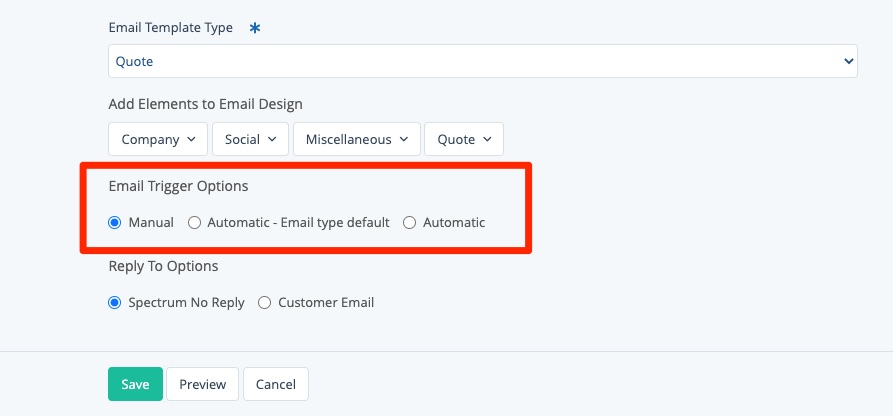Click the Preview button
The image size is (893, 416).
[202, 384]
